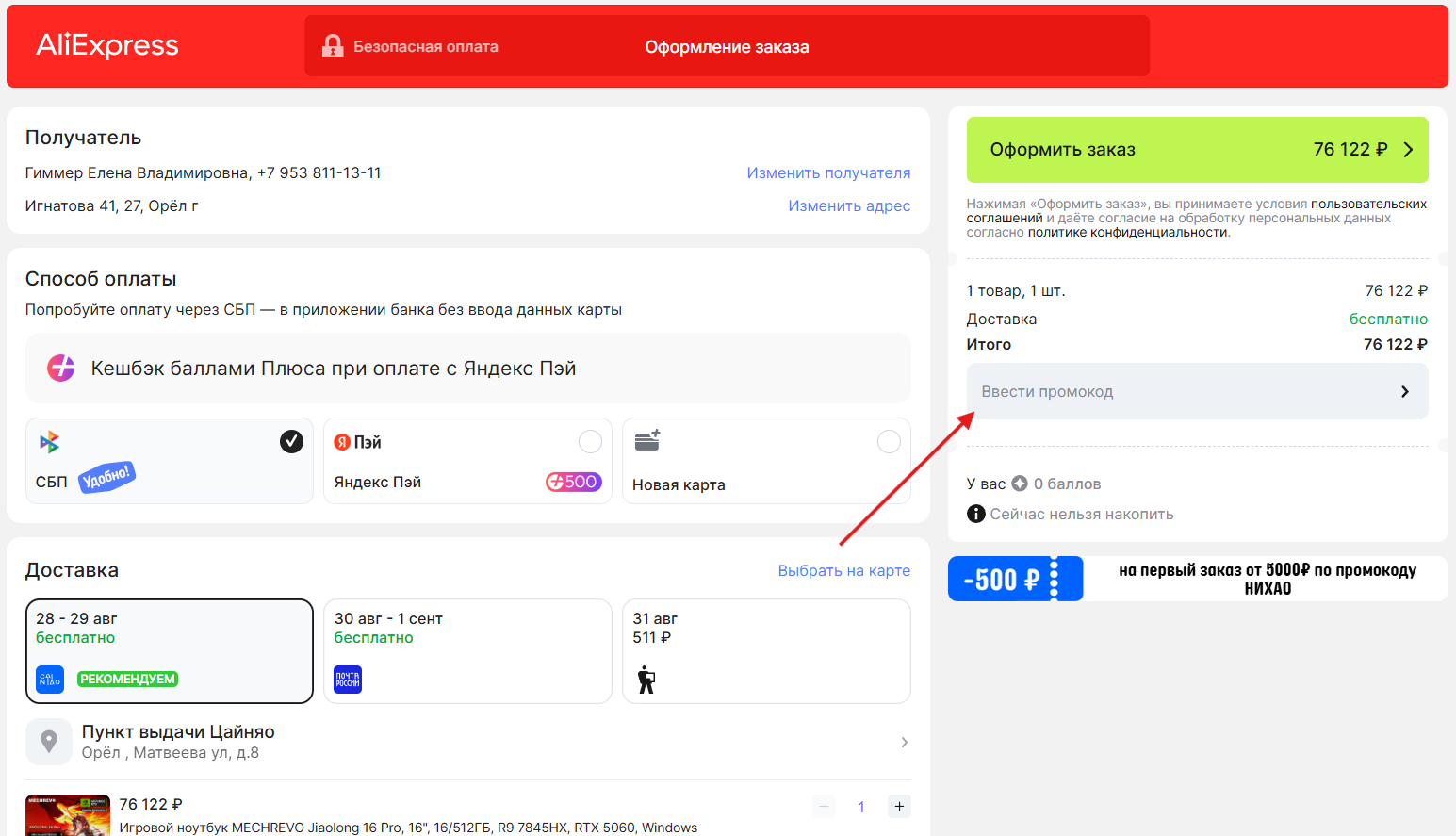Click product title MECHREVO Jiaolong 16 Pro

[408, 828]
